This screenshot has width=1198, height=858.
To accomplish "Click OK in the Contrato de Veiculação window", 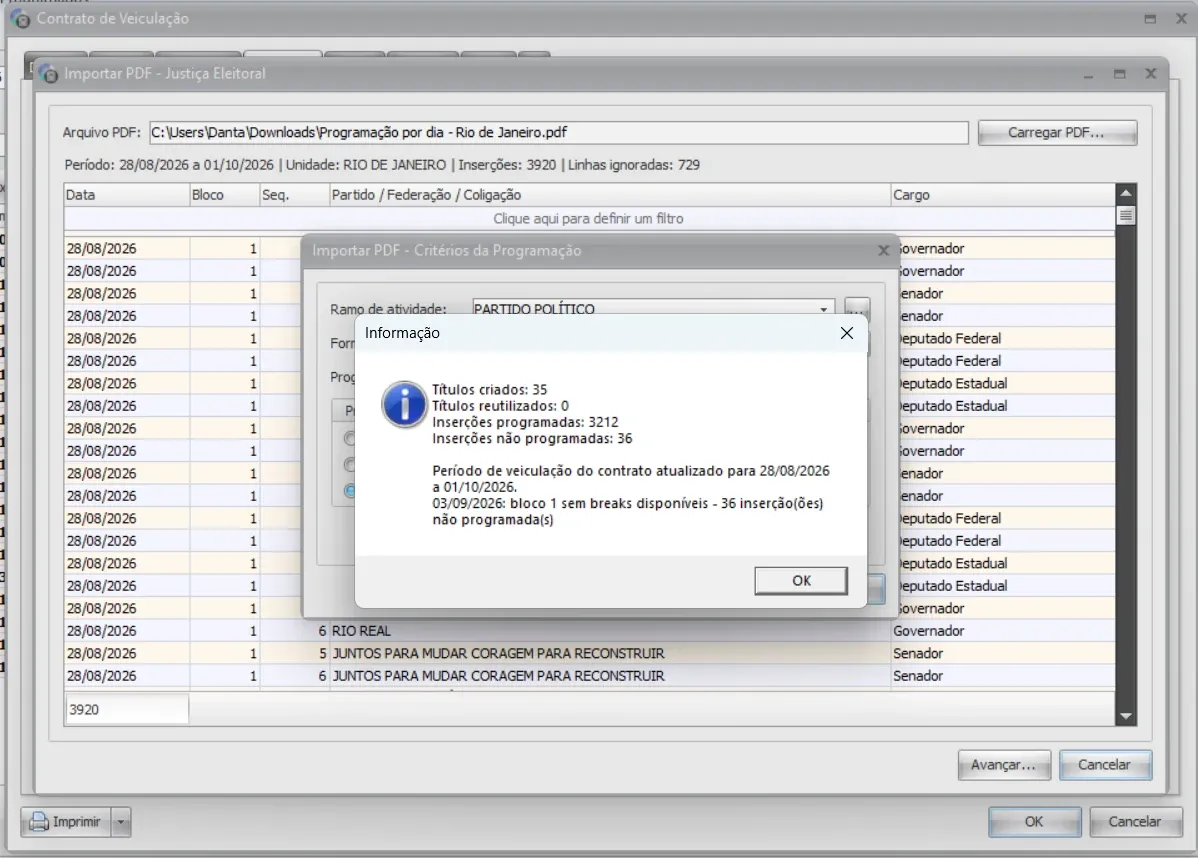I will (x=1034, y=822).
